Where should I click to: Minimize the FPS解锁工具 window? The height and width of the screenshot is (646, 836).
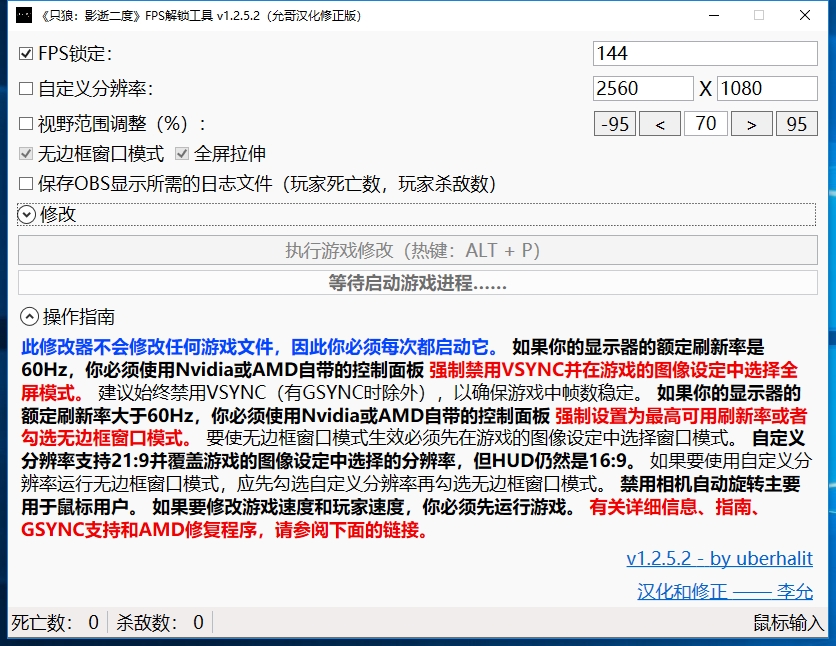[x=713, y=15]
